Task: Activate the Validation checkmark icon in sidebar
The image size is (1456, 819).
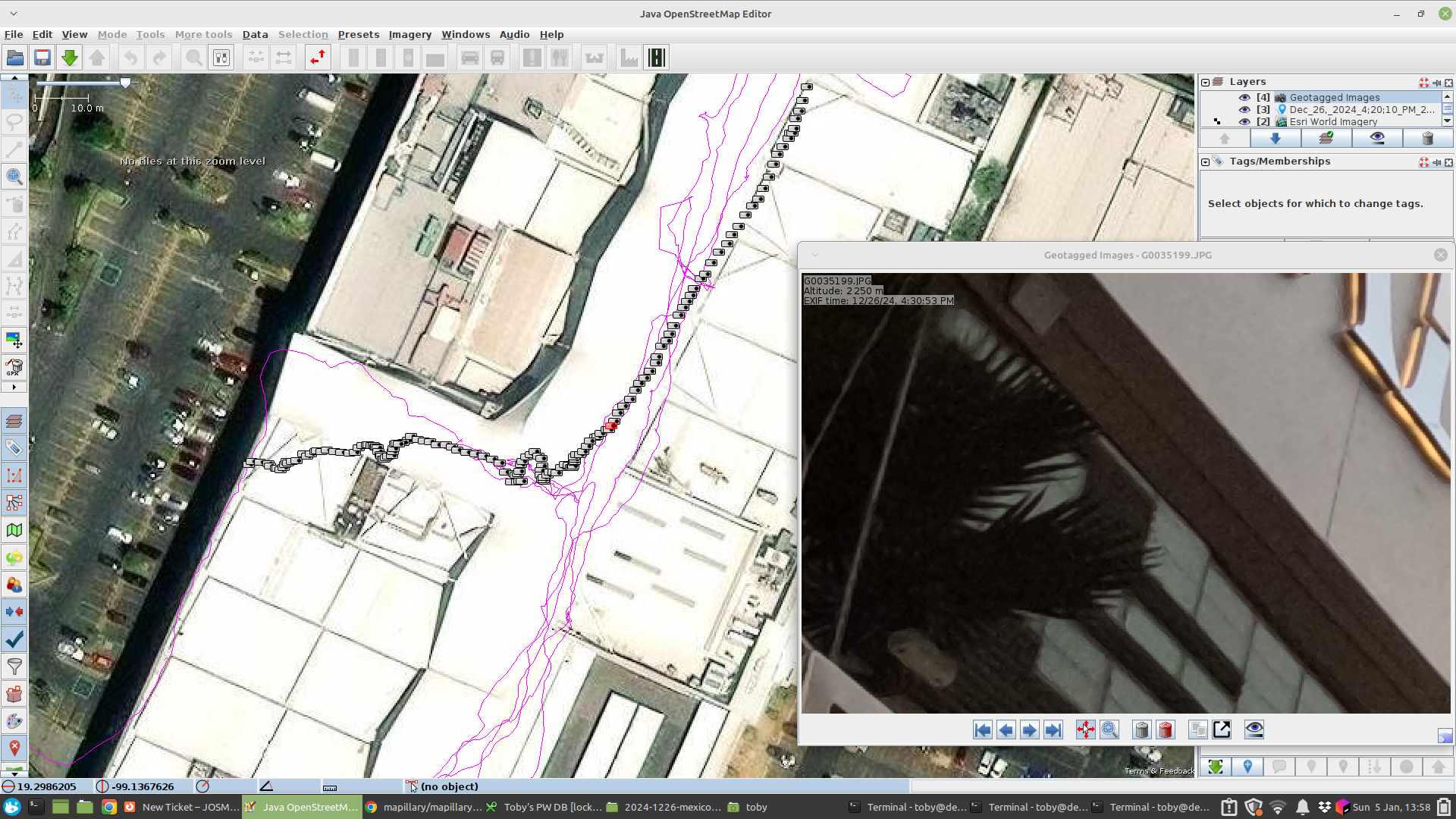Action: [x=14, y=639]
